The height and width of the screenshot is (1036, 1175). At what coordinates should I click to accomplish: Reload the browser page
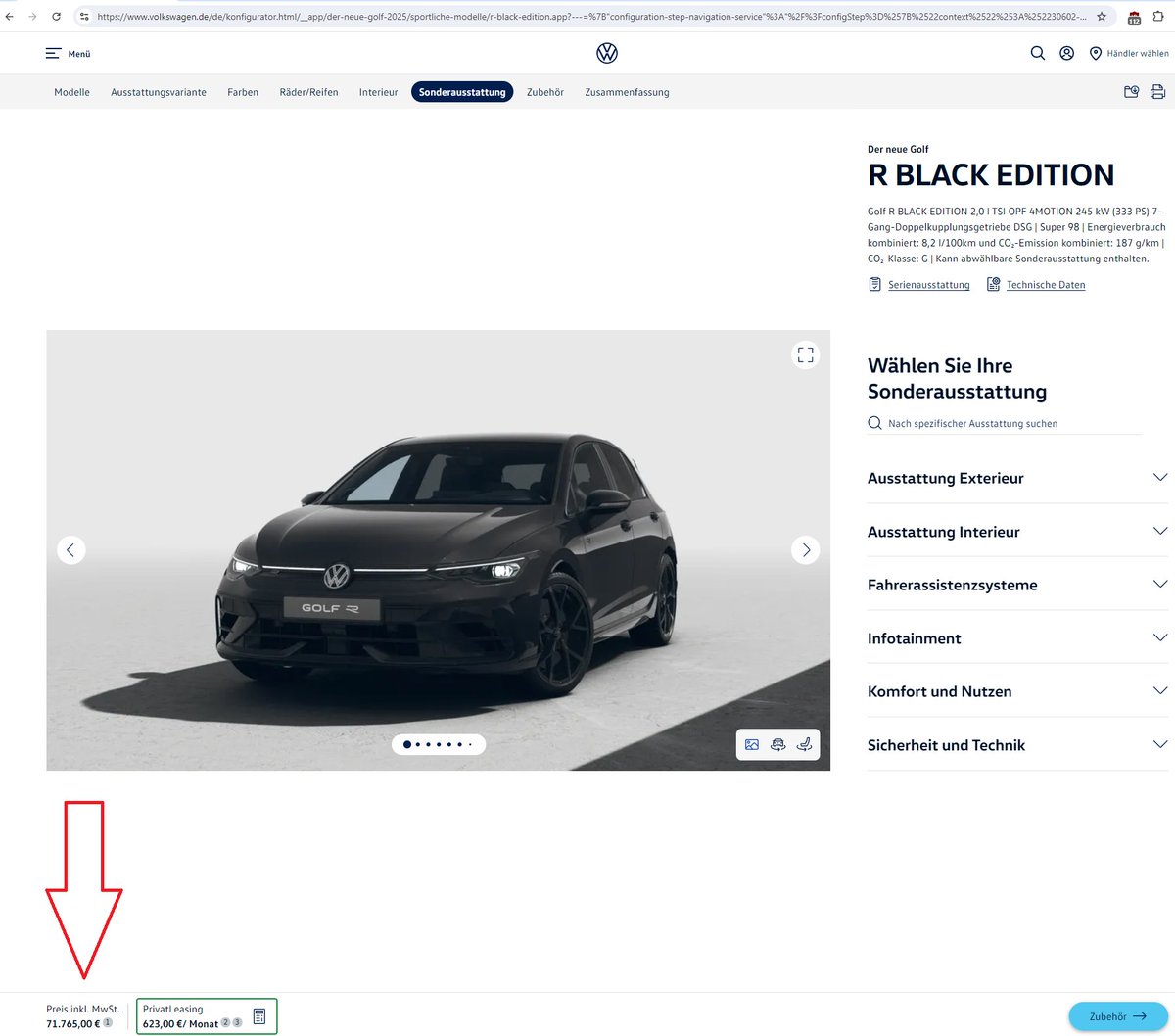point(56,17)
